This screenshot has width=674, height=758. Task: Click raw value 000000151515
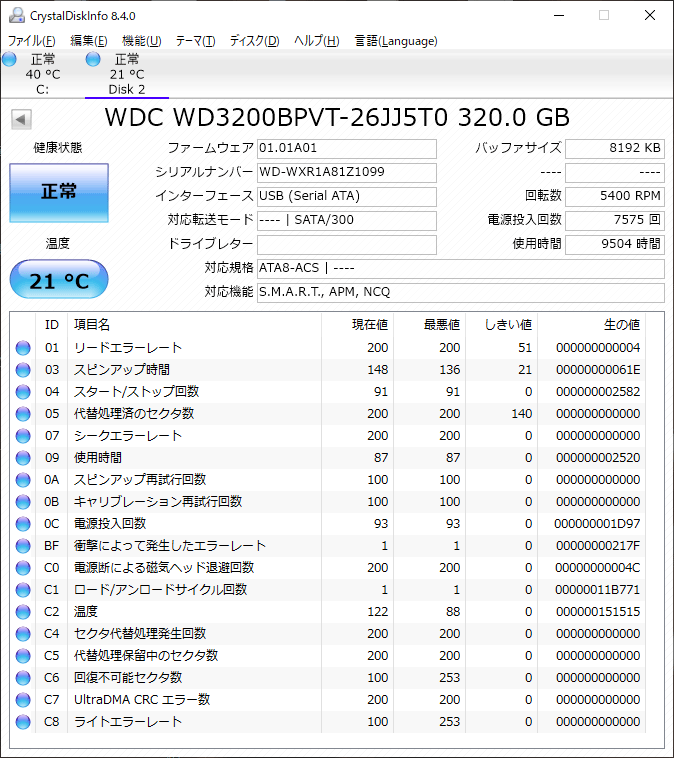[x=598, y=612]
